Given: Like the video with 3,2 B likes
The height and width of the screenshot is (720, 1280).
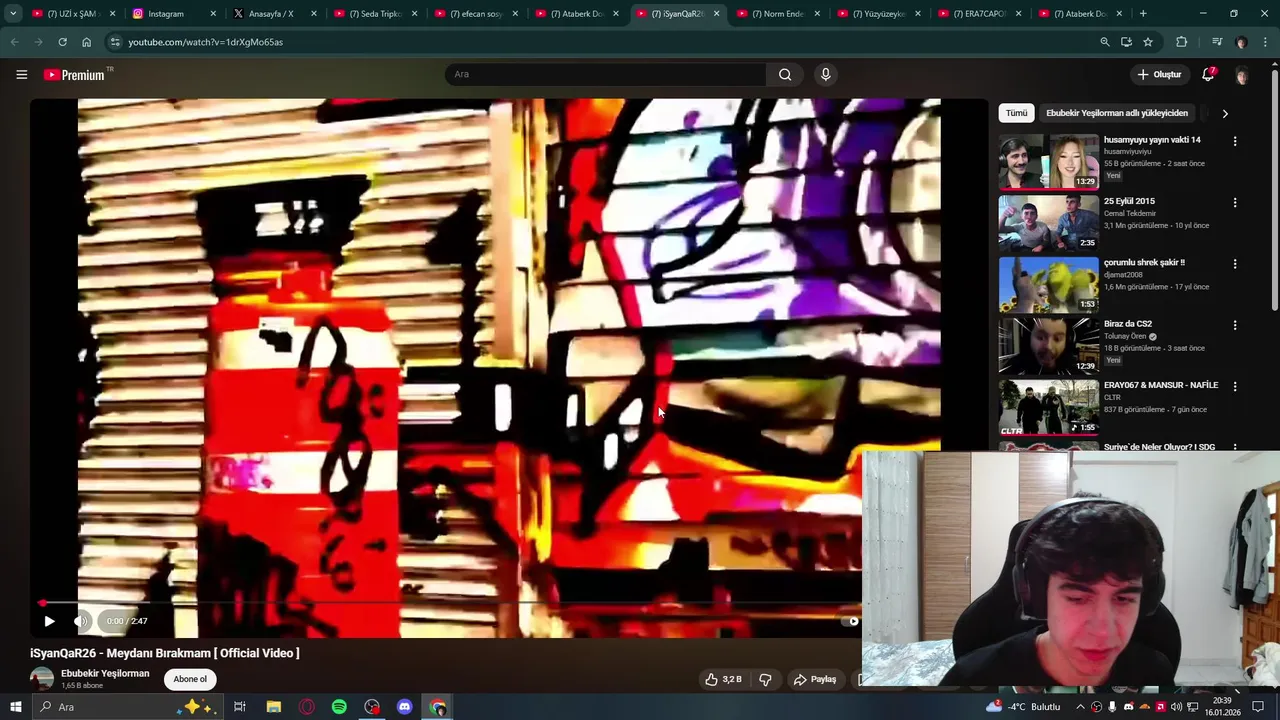Looking at the screenshot, I should (x=723, y=679).
